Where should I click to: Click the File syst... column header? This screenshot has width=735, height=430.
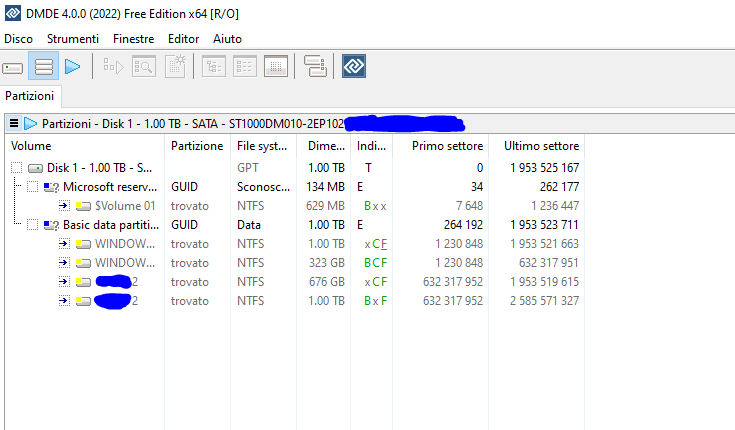263,146
